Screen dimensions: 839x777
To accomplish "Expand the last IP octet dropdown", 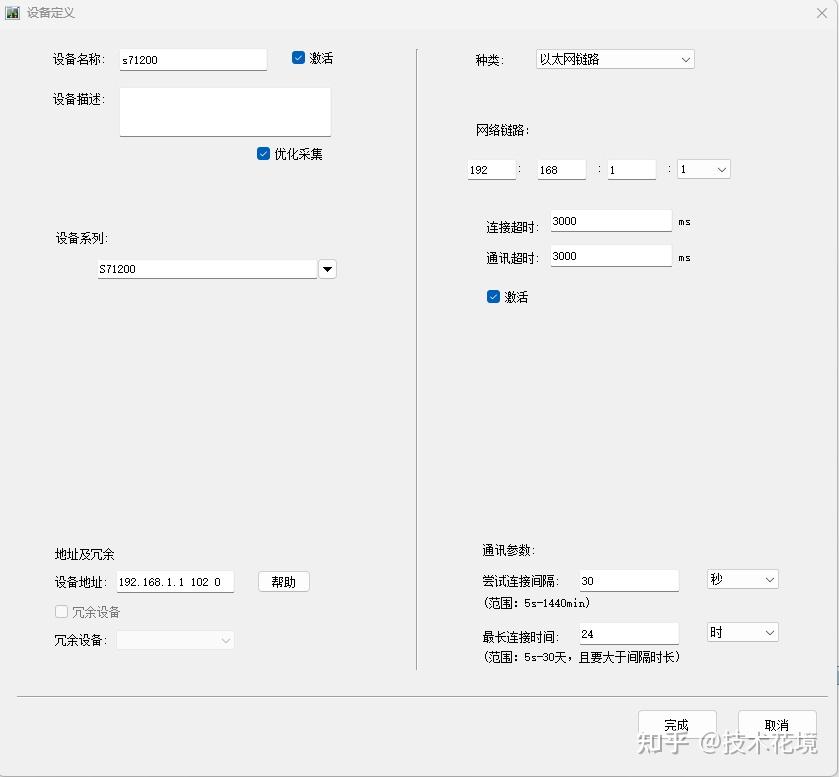I will 720,169.
